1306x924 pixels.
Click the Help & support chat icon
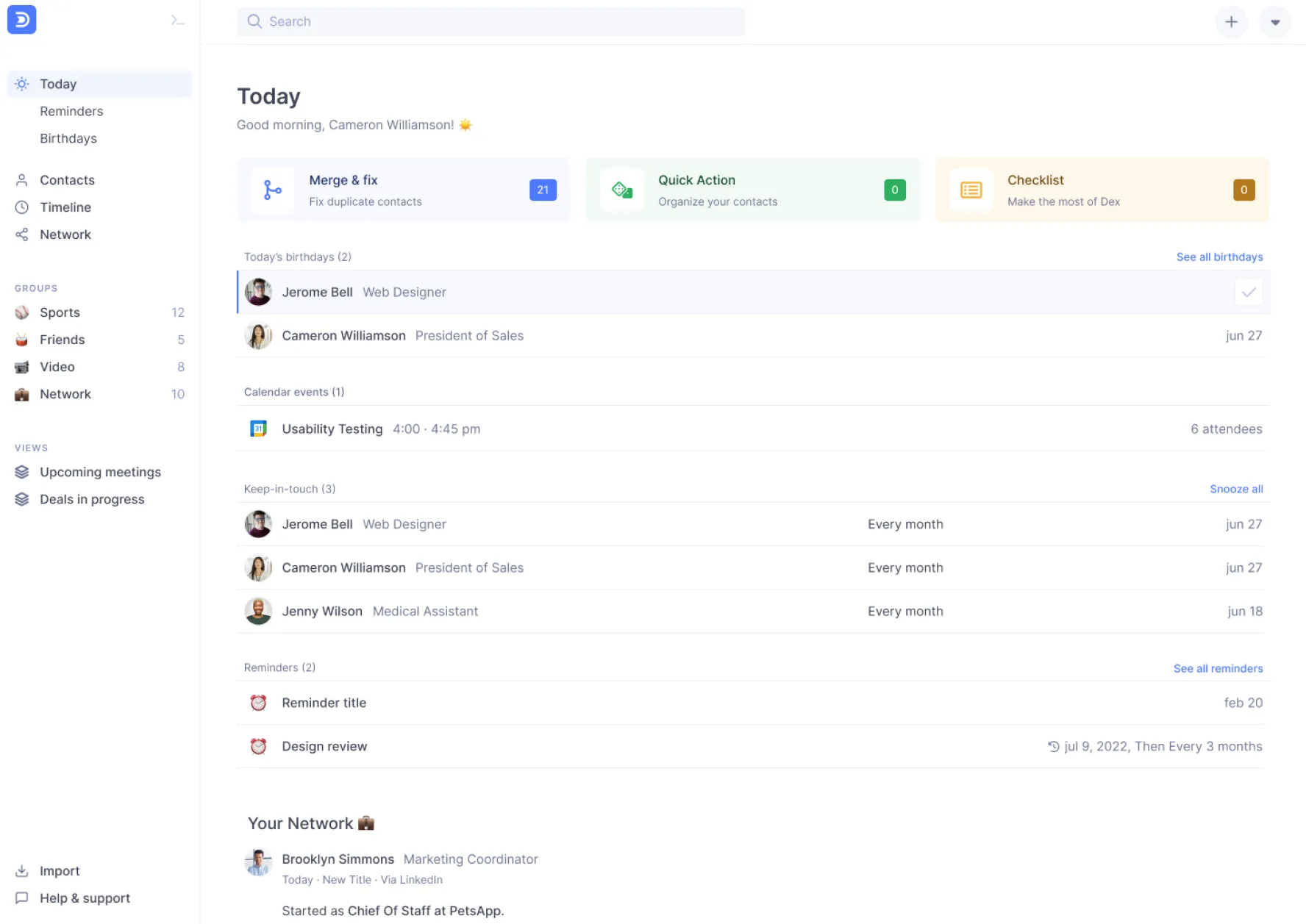click(22, 898)
